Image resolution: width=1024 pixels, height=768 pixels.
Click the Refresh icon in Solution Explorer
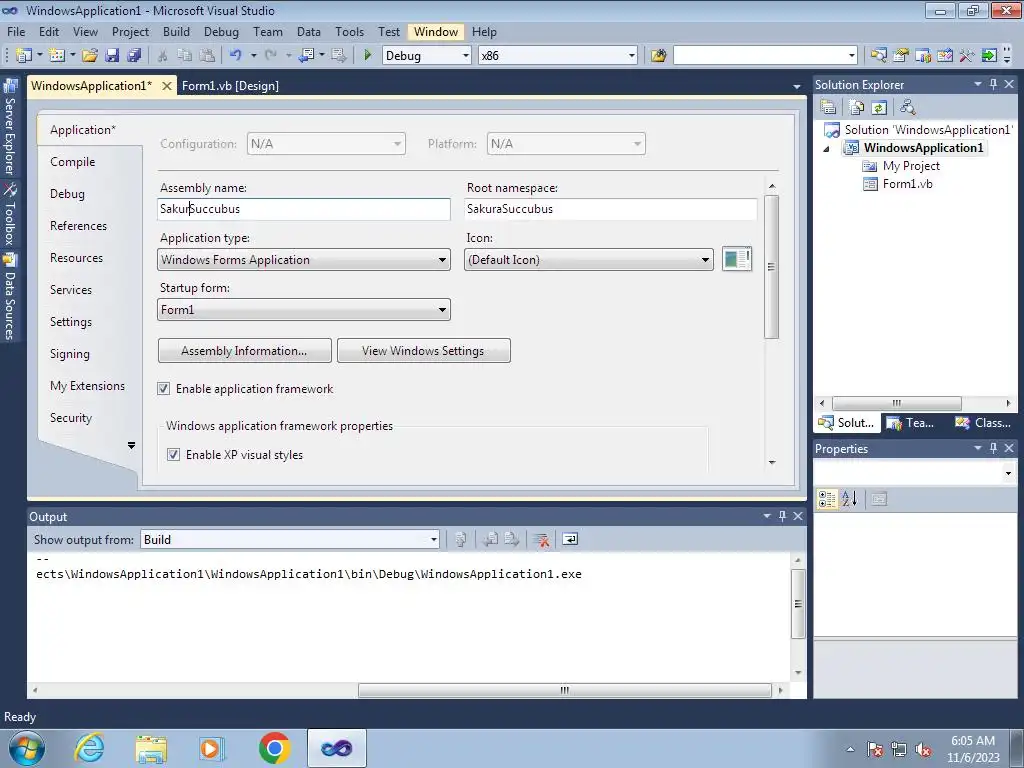[x=879, y=107]
